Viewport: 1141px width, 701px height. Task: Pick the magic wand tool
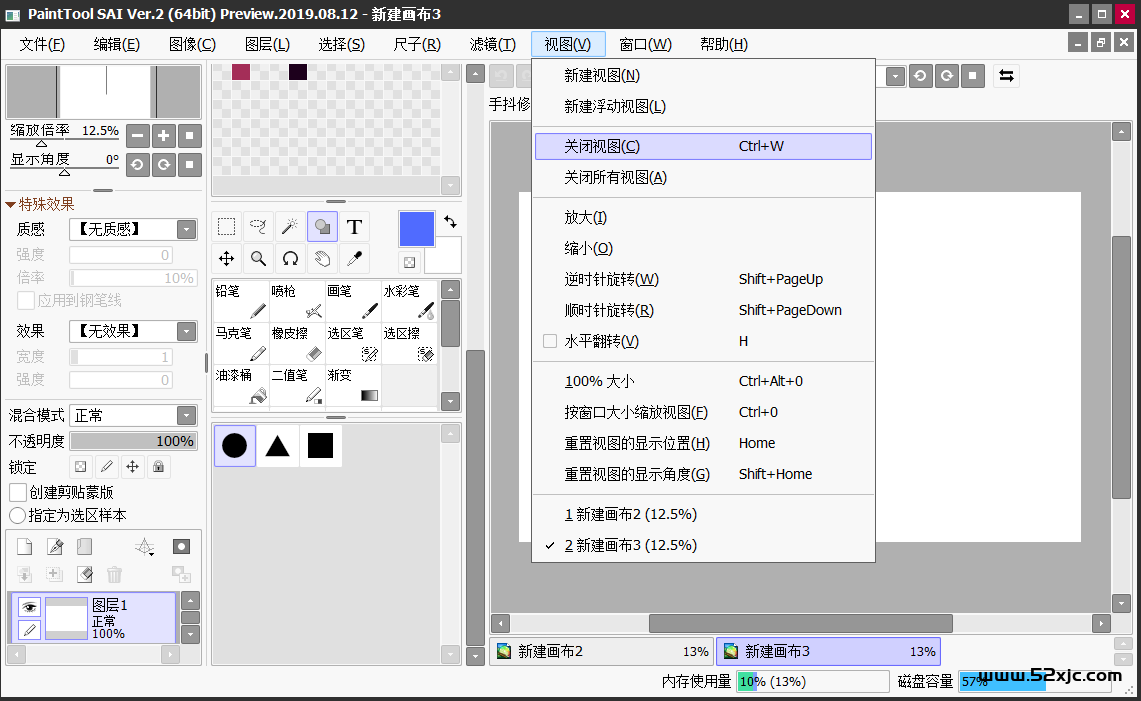(x=290, y=227)
